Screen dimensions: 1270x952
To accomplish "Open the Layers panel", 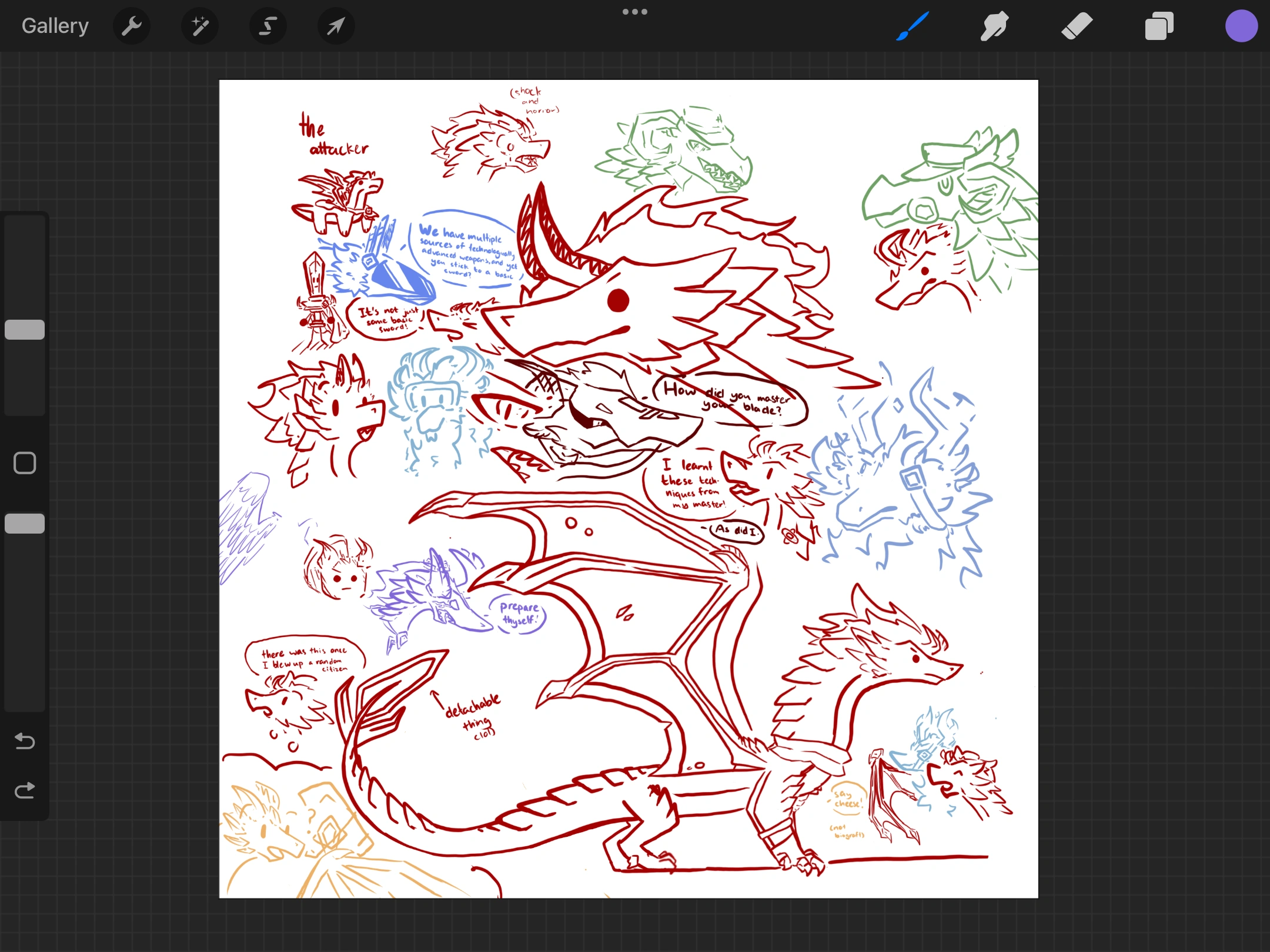I will pos(1158,26).
